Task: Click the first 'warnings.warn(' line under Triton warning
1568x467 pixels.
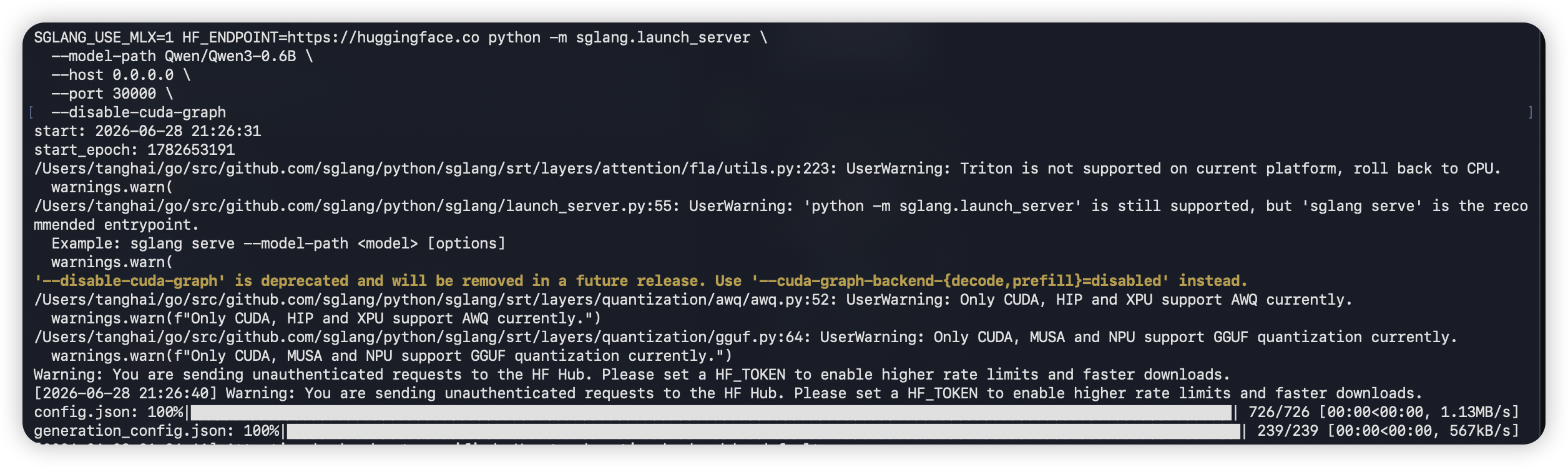Action: tap(112, 187)
